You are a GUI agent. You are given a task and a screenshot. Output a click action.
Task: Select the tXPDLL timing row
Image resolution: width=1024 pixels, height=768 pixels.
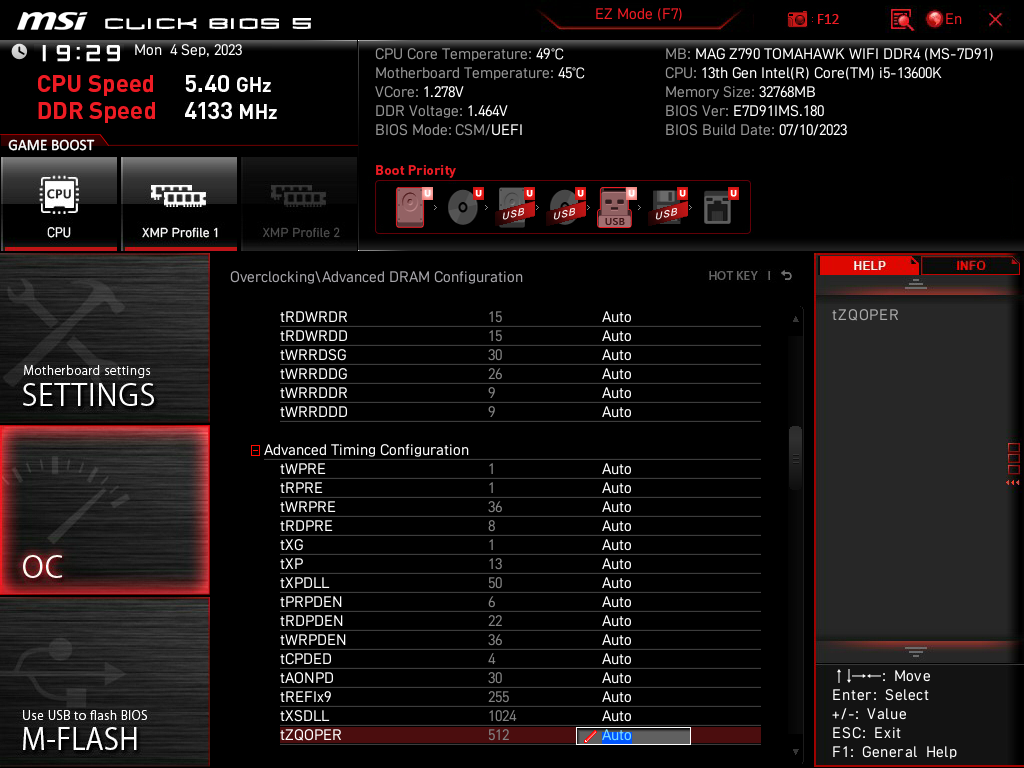(520, 583)
